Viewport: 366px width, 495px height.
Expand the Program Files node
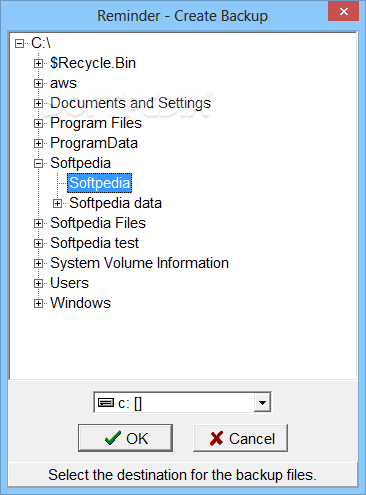(x=39, y=124)
